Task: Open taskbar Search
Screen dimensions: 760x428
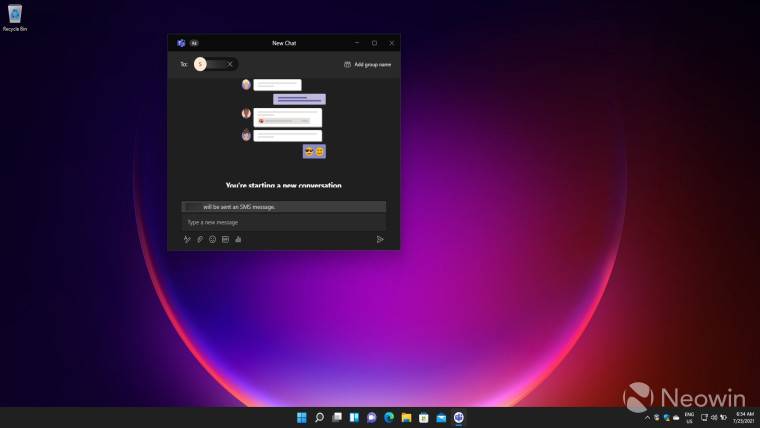Action: (x=319, y=417)
